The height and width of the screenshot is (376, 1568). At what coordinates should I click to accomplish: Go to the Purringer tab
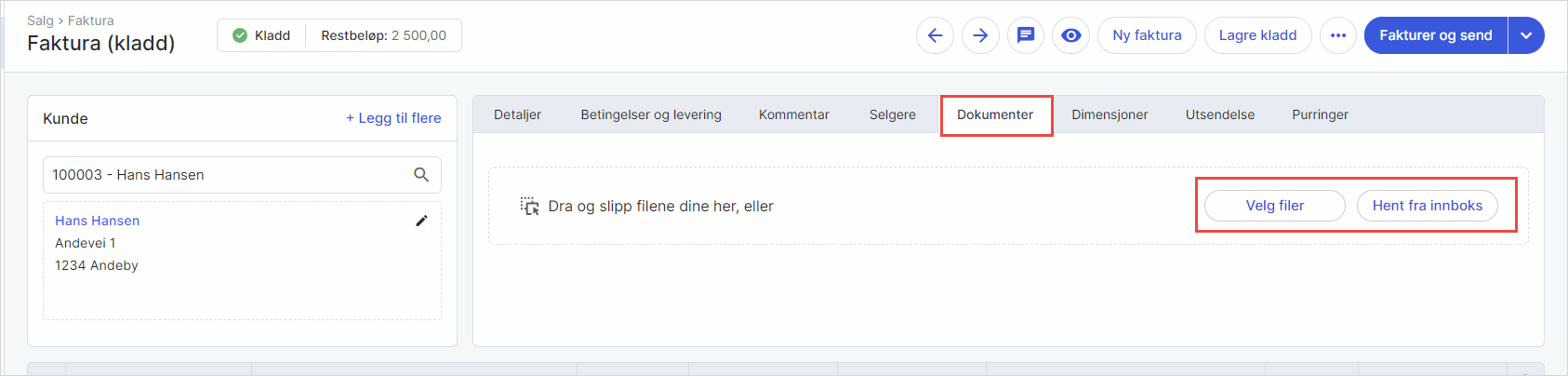pos(1320,114)
